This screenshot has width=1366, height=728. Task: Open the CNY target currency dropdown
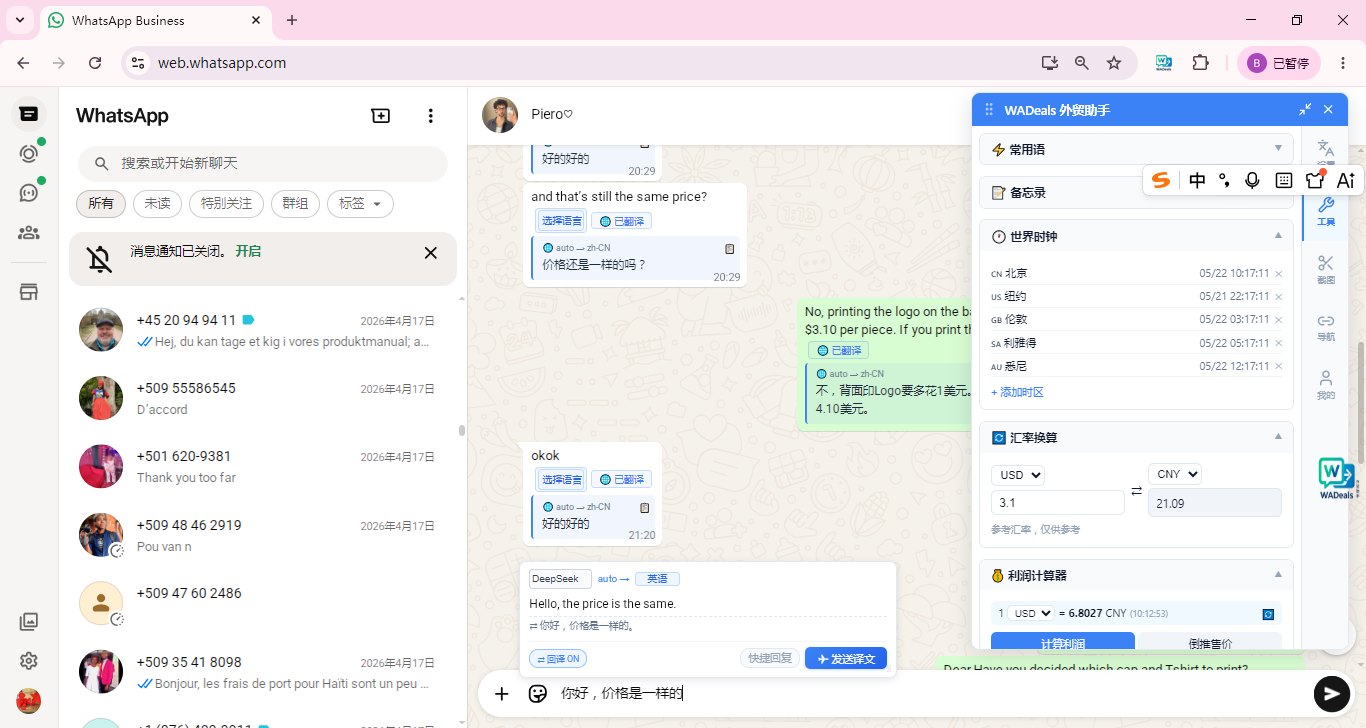pos(1175,474)
